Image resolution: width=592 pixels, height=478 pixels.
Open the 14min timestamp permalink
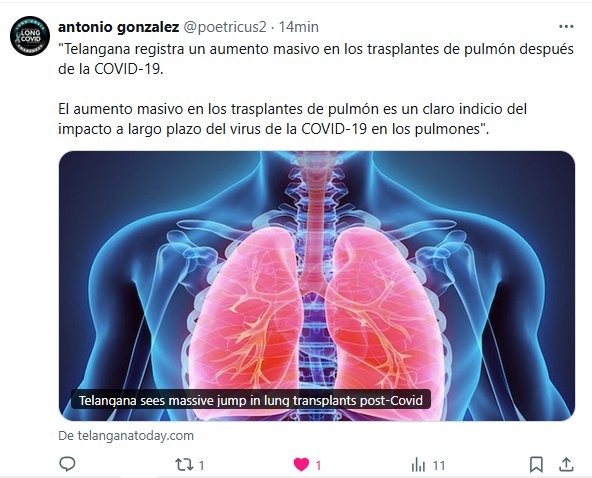[299, 27]
